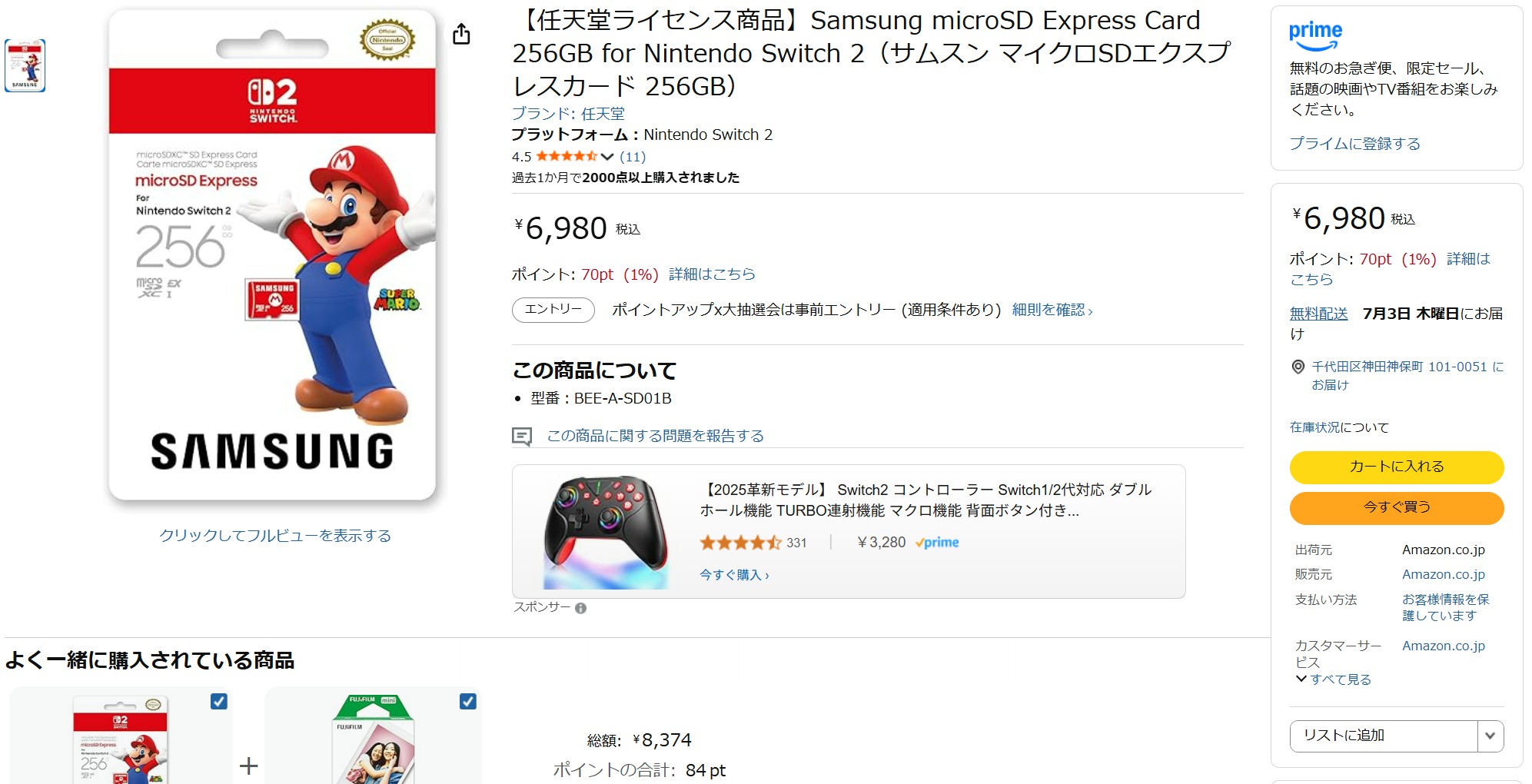Uncheck the microSD card in frequently bought together
This screenshot has width=1532, height=784.
(218, 701)
